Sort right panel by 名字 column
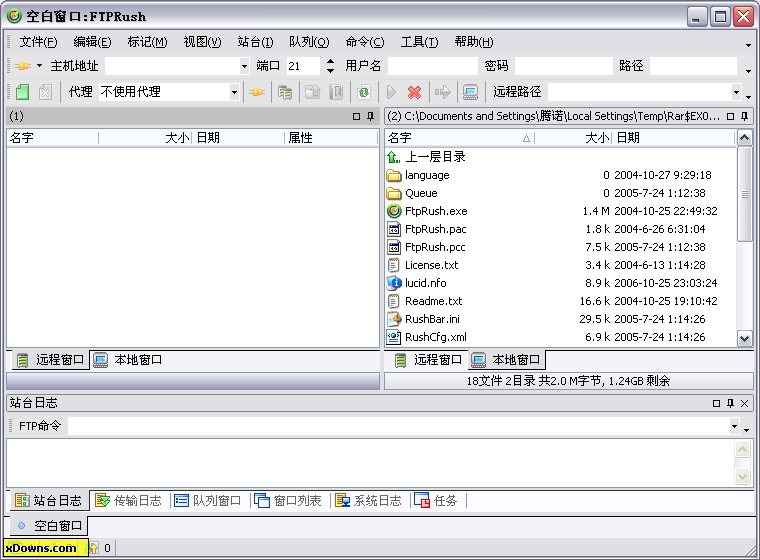Viewport: 760px width, 560px height. click(459, 138)
